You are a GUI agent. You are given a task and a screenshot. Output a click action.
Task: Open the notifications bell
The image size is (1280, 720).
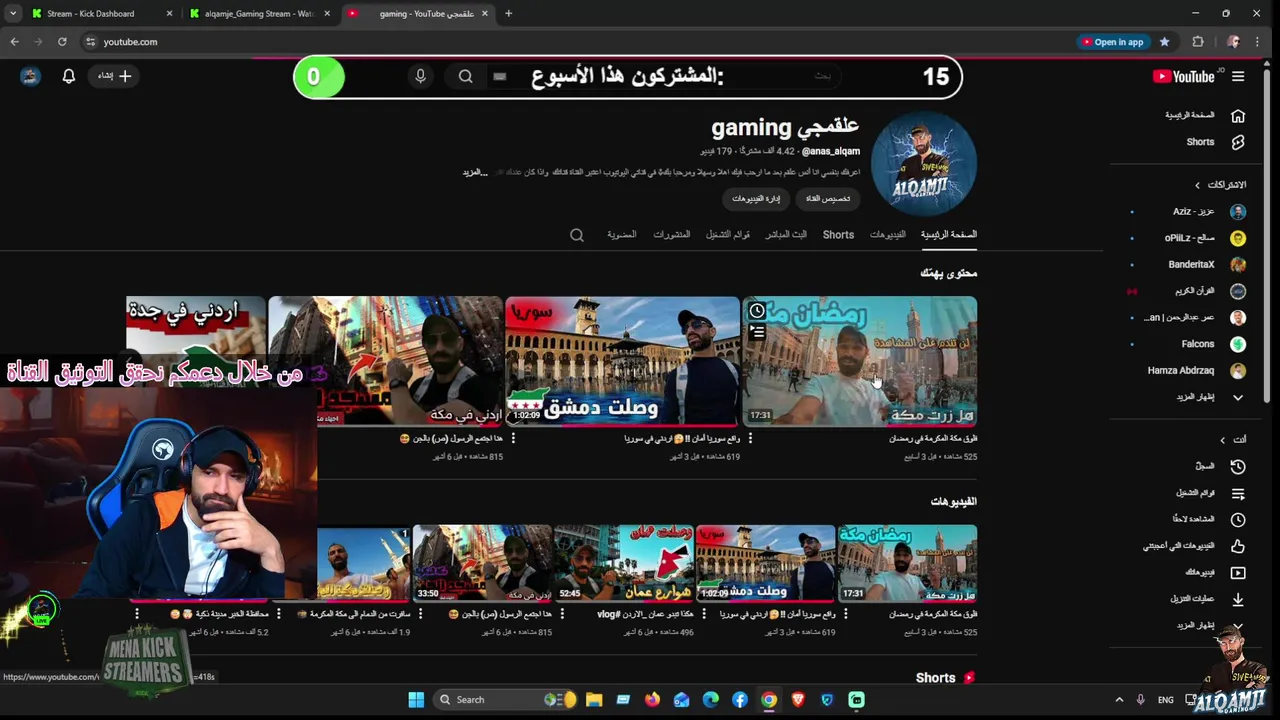[x=69, y=76]
